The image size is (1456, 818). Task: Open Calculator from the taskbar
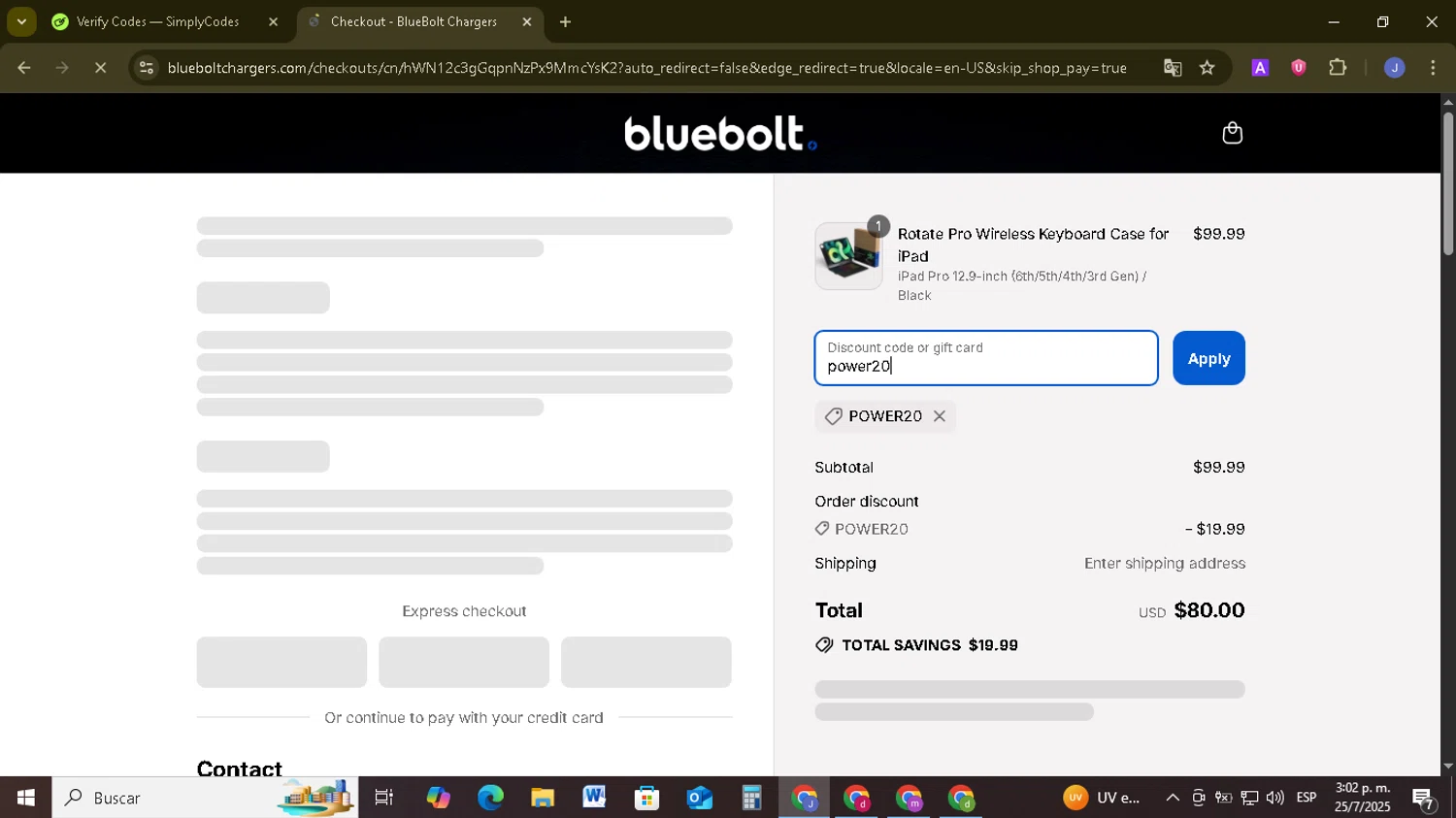point(751,798)
